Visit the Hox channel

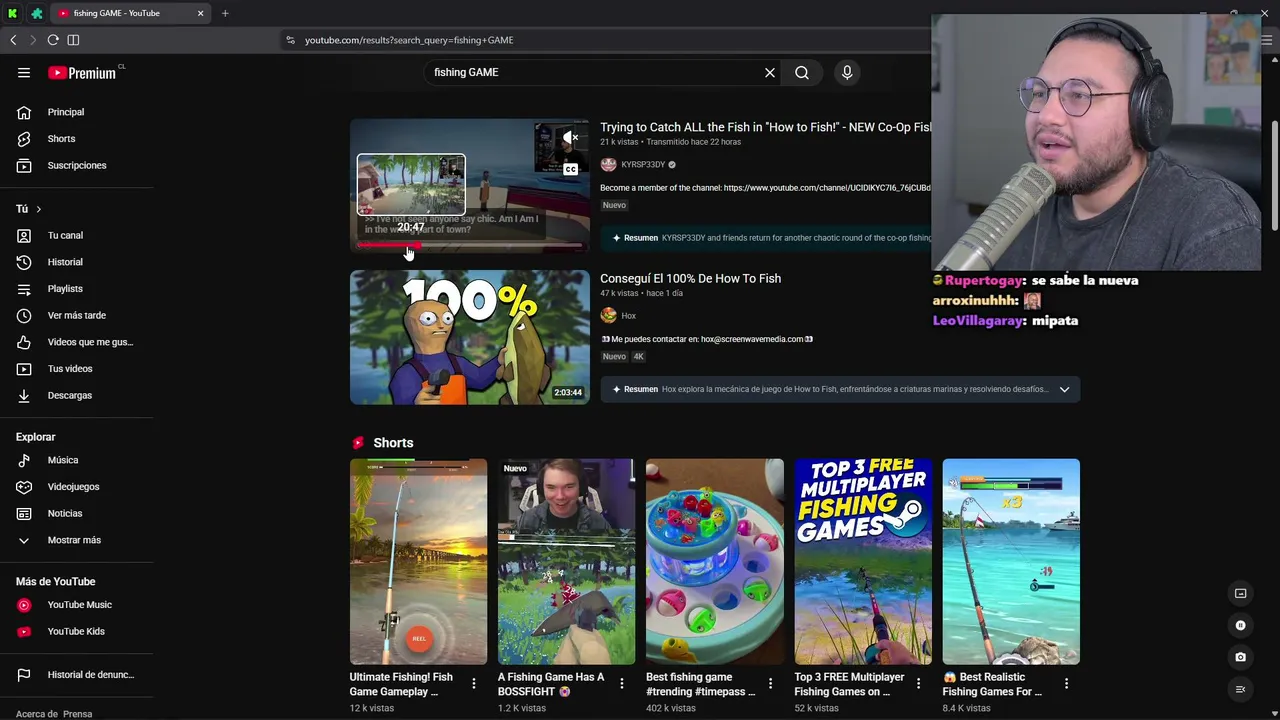(x=628, y=316)
